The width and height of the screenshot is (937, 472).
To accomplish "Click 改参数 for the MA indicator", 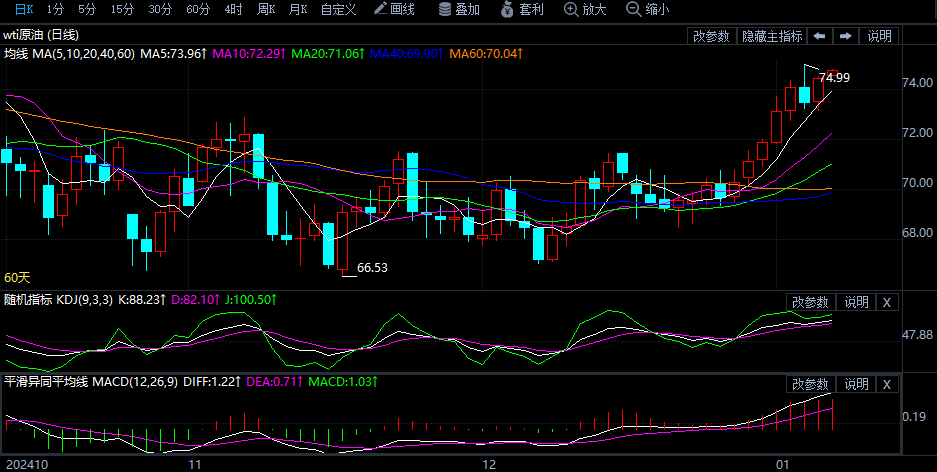I will (711, 36).
